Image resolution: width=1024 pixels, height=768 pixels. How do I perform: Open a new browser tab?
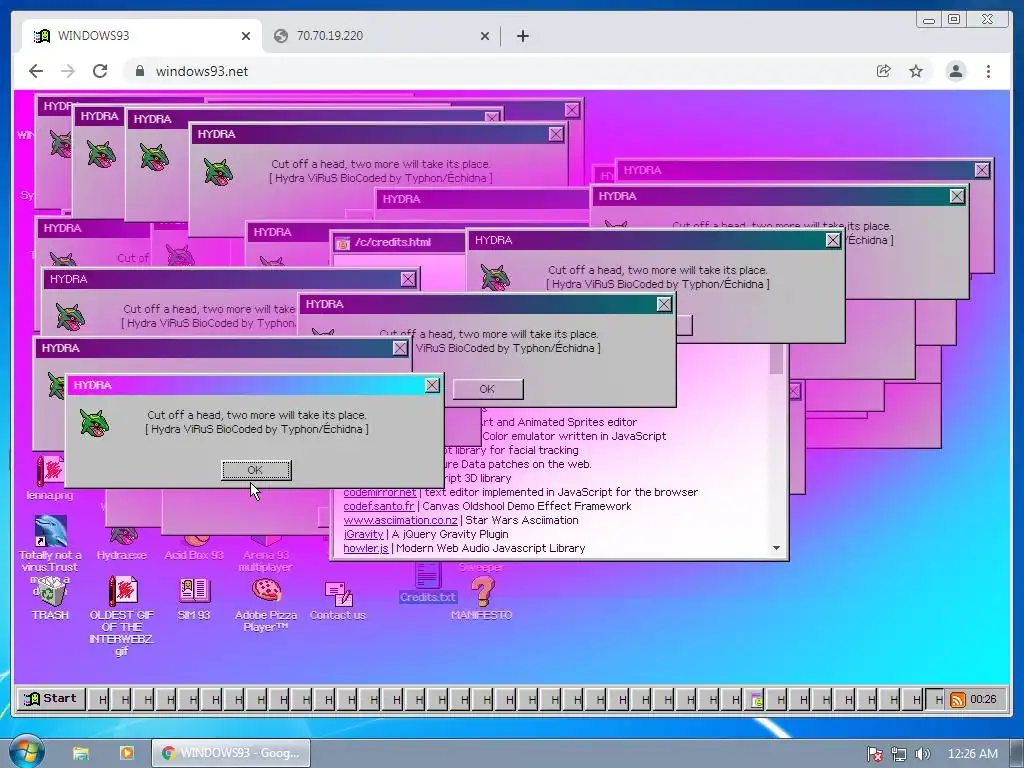pos(522,36)
